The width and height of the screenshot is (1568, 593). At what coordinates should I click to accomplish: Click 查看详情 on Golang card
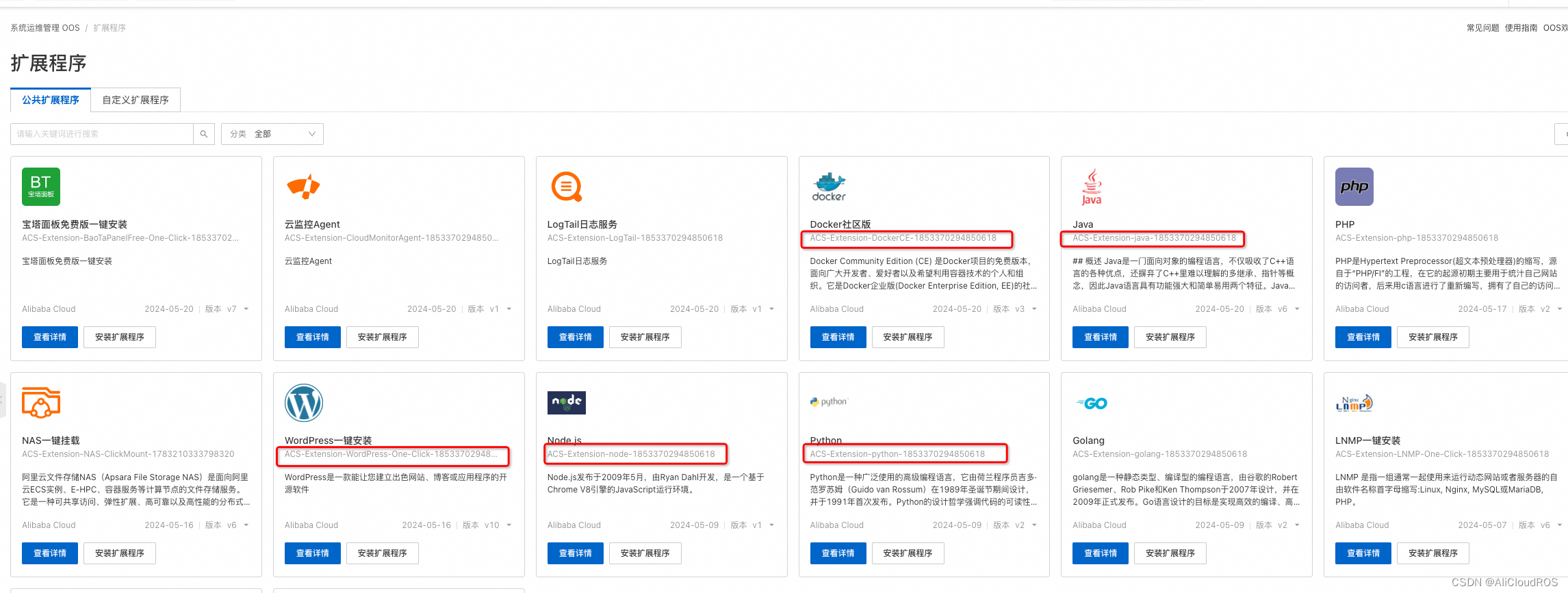tap(1101, 553)
